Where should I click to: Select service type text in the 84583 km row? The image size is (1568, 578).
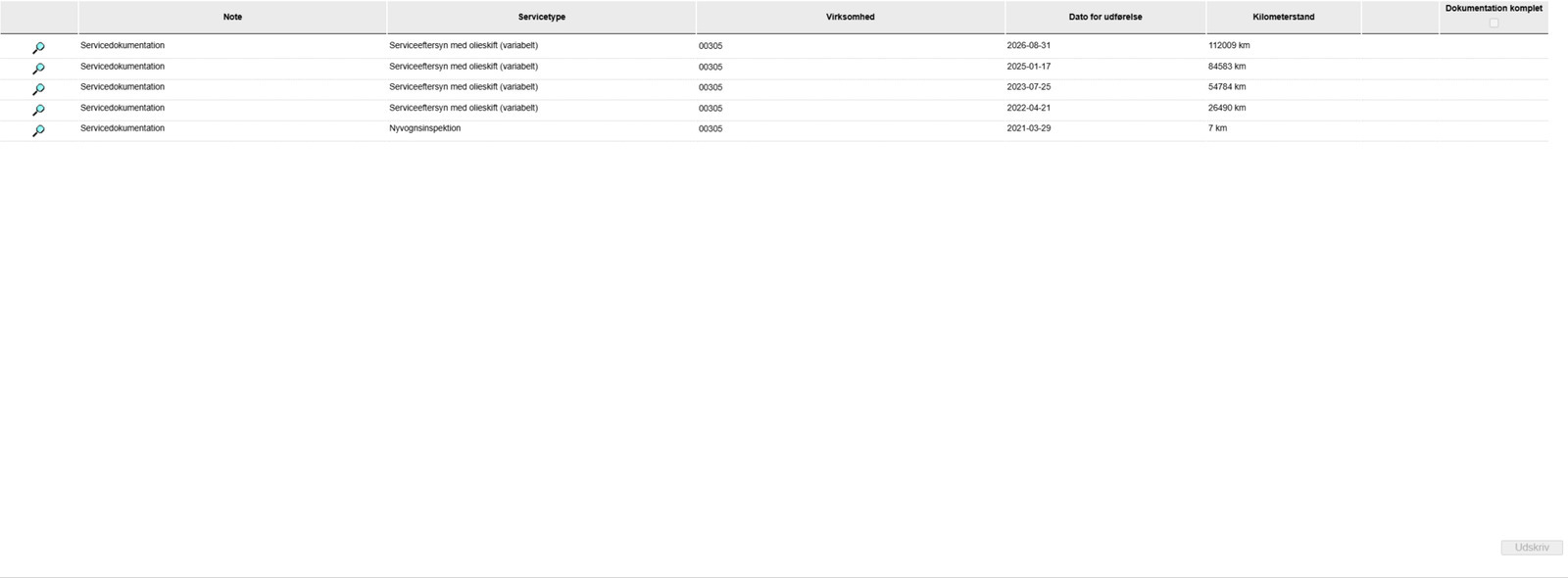tap(464, 67)
